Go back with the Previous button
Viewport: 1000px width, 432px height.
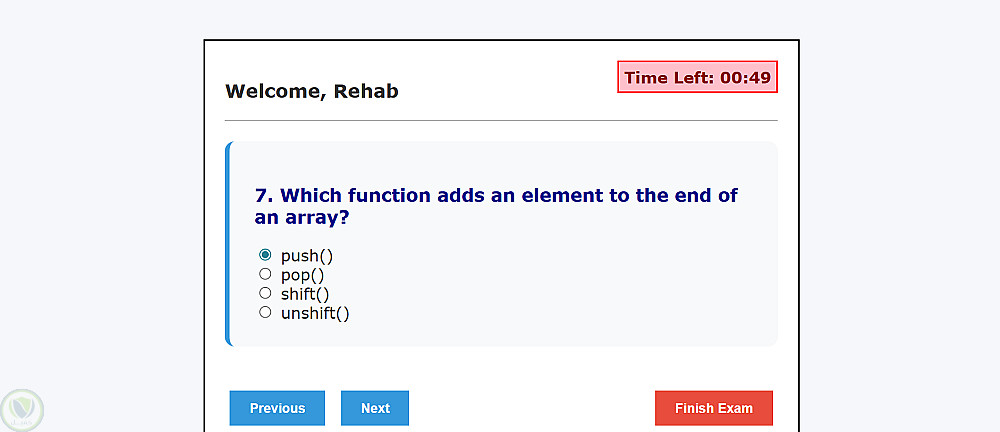pyautogui.click(x=277, y=408)
